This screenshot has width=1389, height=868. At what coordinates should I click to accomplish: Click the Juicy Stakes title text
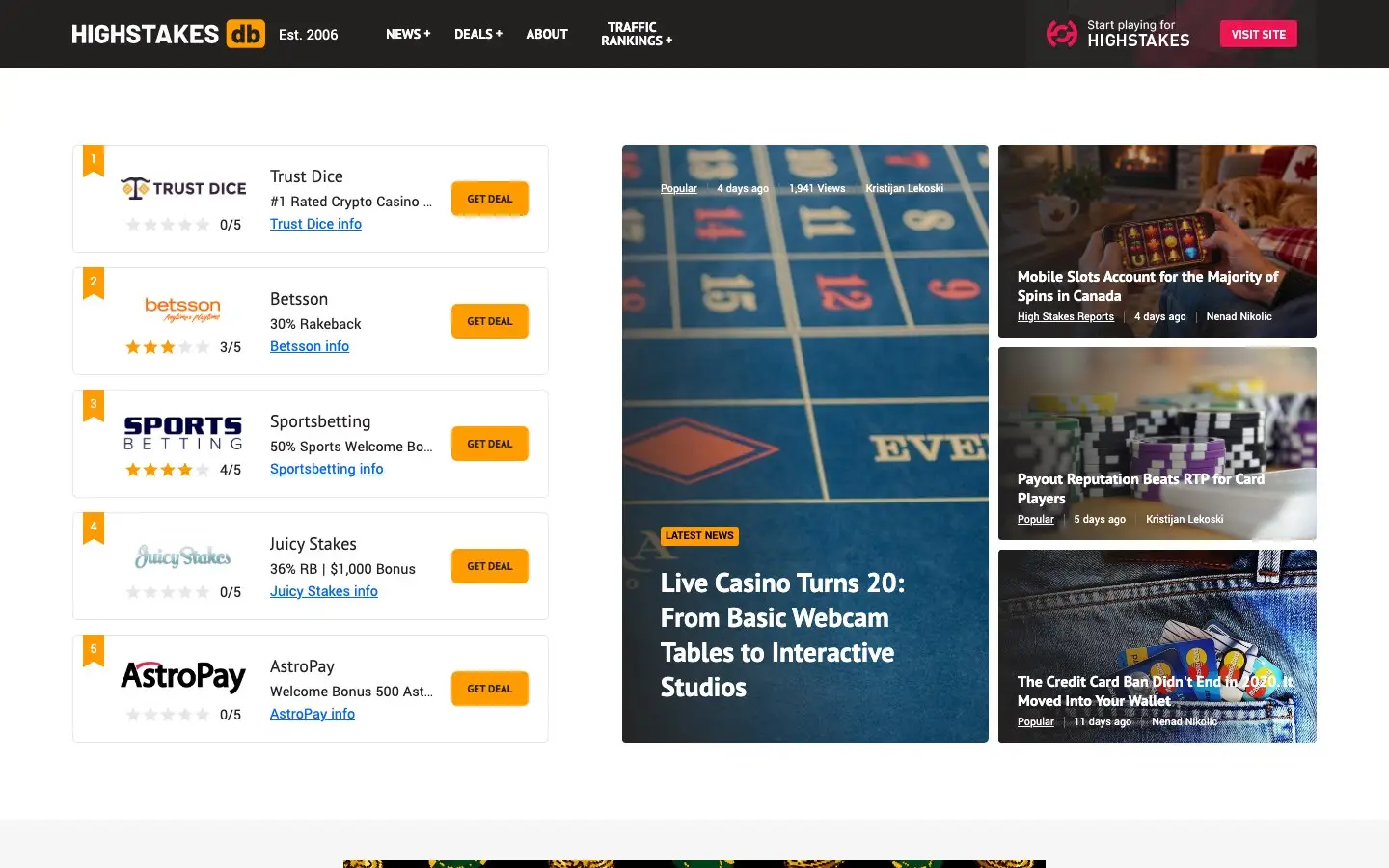(x=313, y=544)
